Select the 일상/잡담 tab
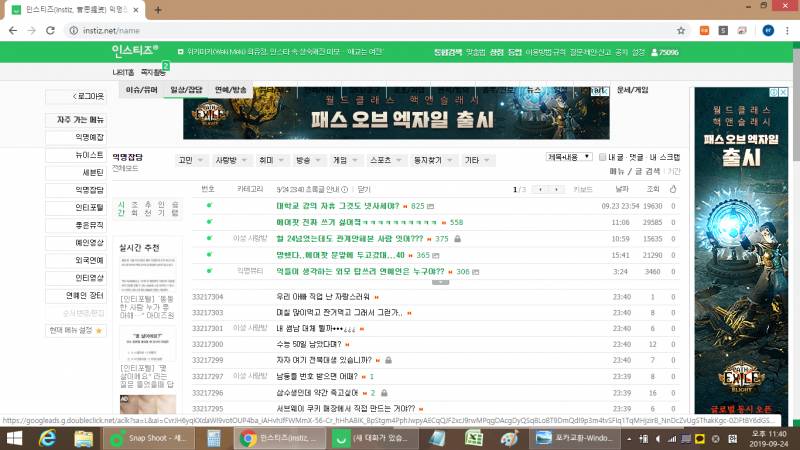The height and width of the screenshot is (450, 800). 186,90
